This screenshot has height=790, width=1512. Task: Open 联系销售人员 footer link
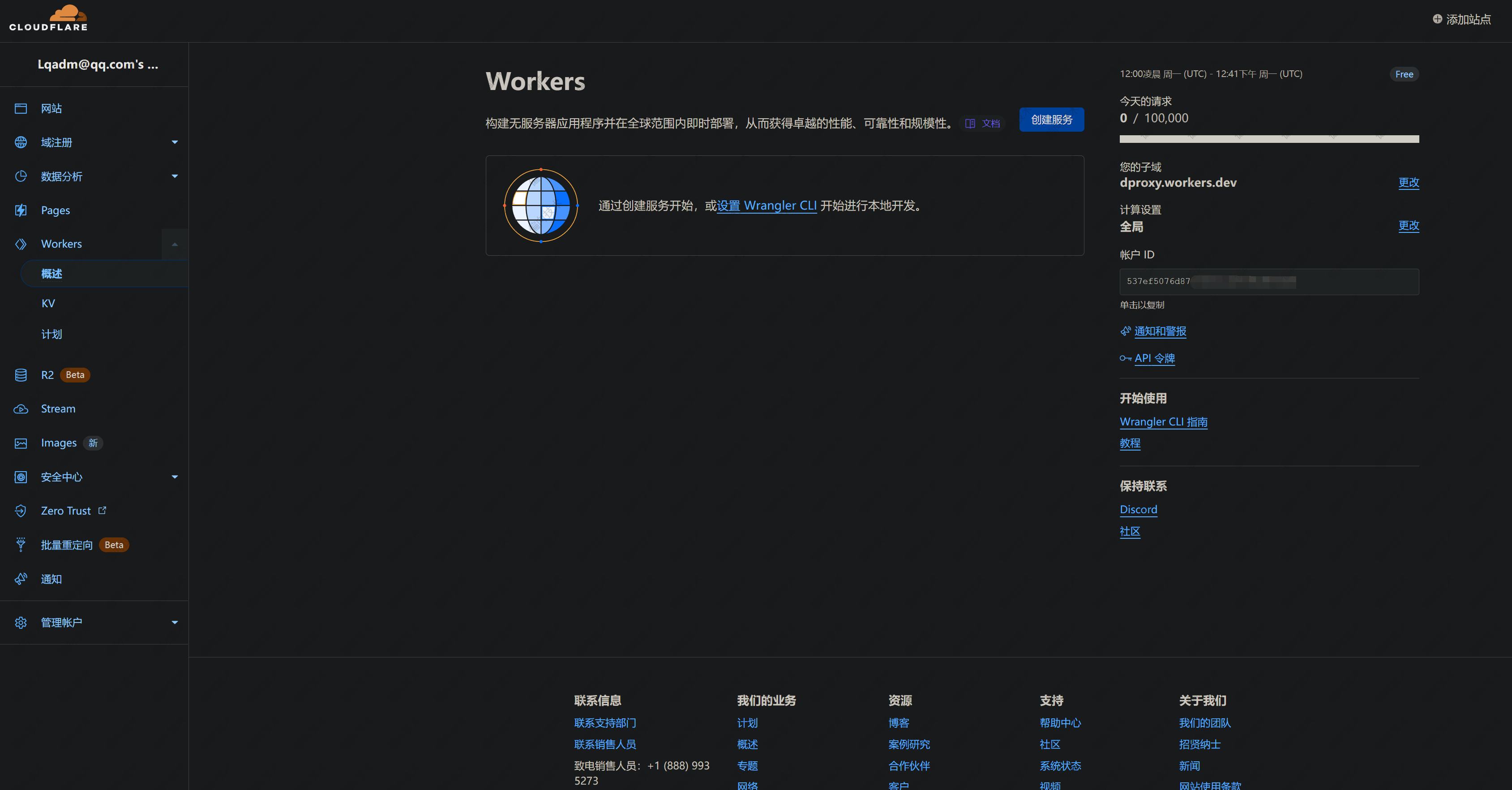pos(604,744)
